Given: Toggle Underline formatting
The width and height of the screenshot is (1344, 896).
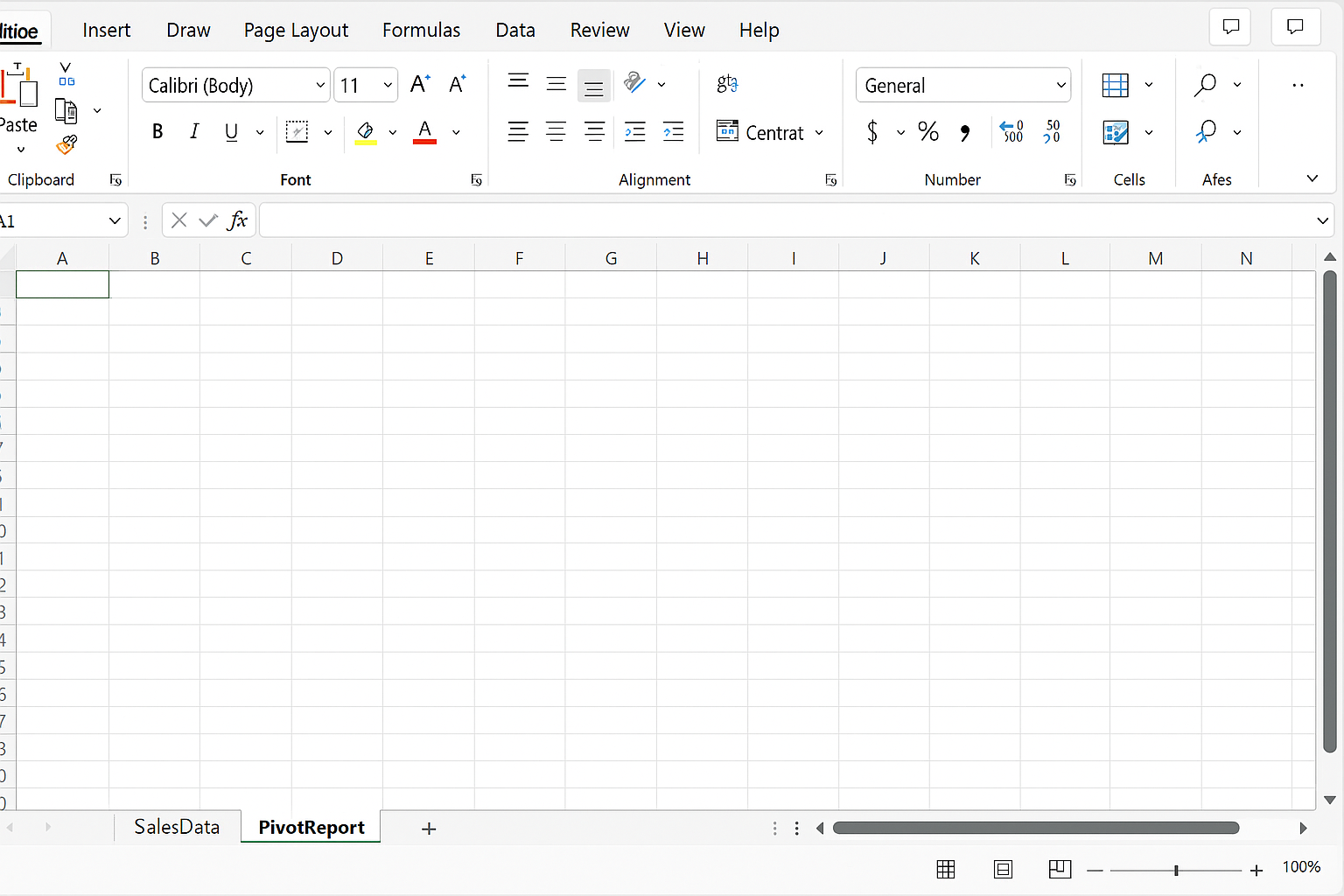Looking at the screenshot, I should coord(231,132).
